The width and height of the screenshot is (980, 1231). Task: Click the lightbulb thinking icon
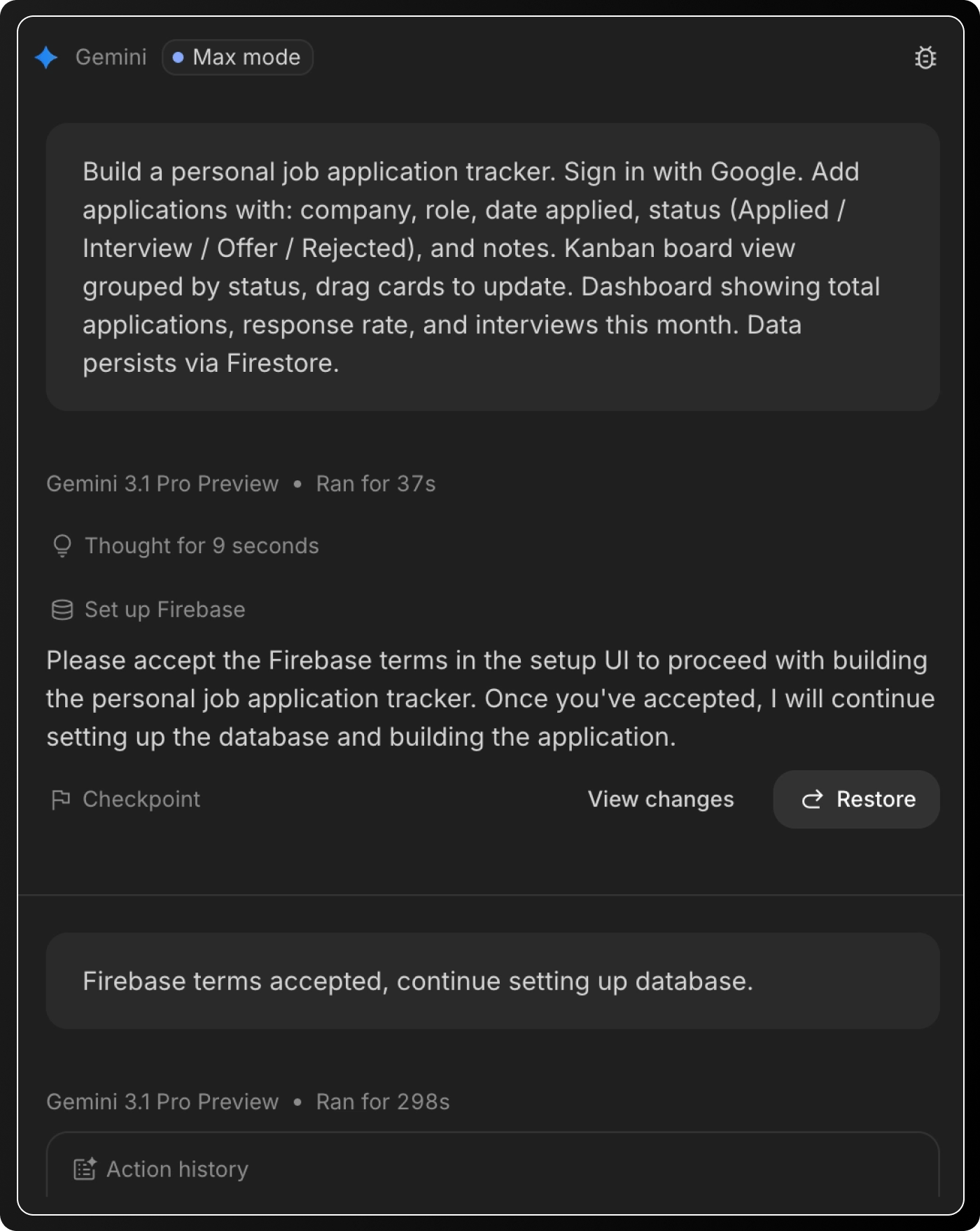62,546
